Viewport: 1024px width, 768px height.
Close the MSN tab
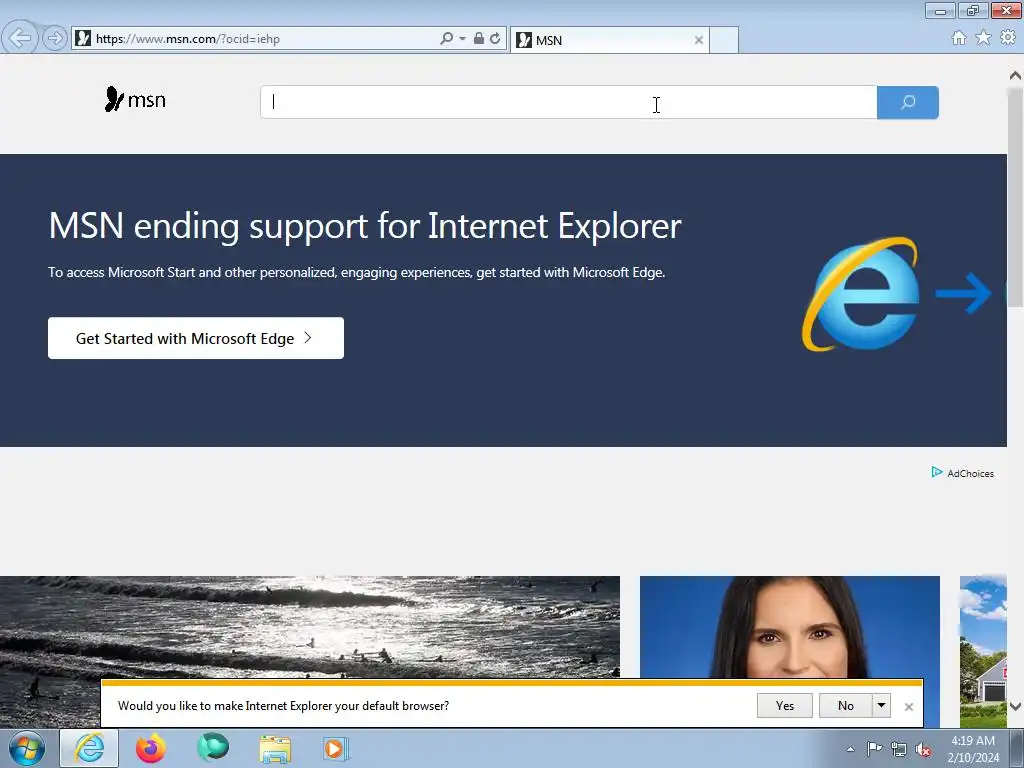[x=699, y=40]
